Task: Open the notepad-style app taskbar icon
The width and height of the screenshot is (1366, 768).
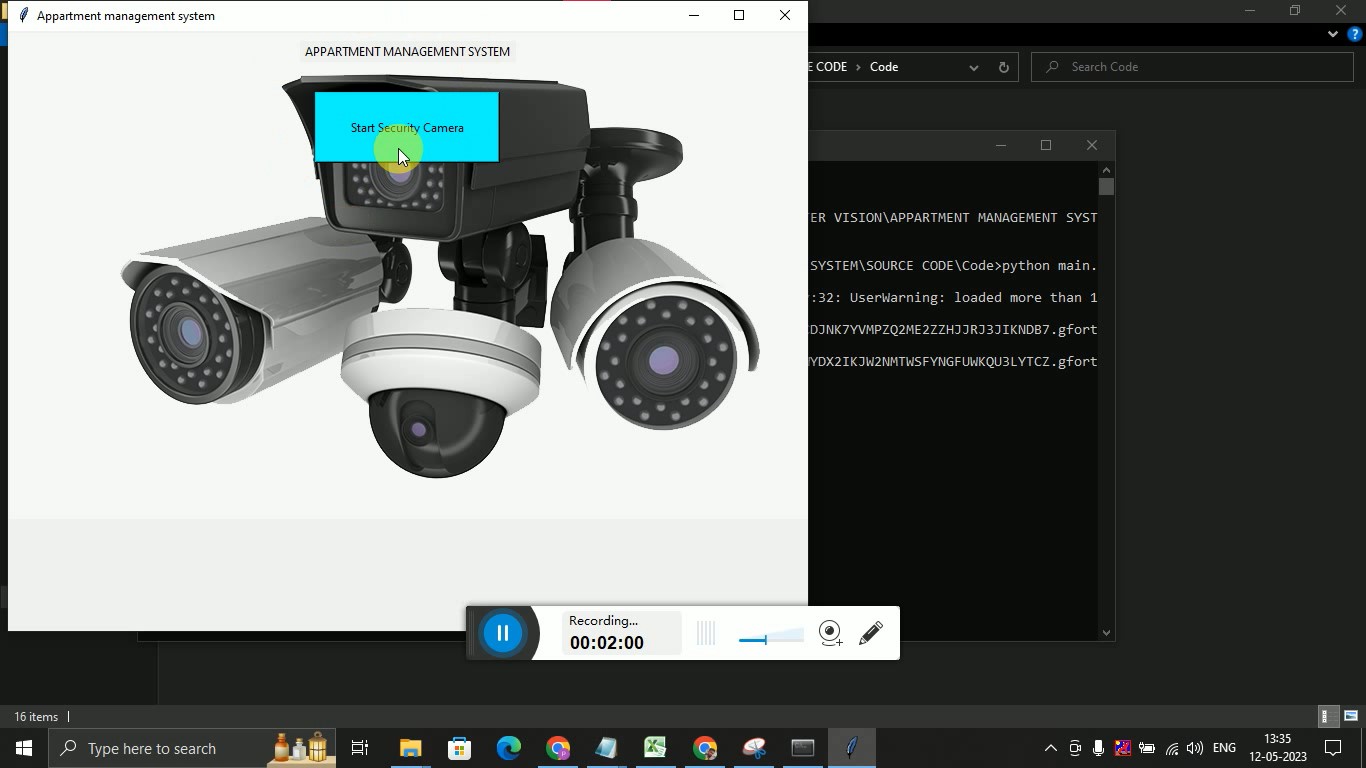Action: [x=606, y=748]
